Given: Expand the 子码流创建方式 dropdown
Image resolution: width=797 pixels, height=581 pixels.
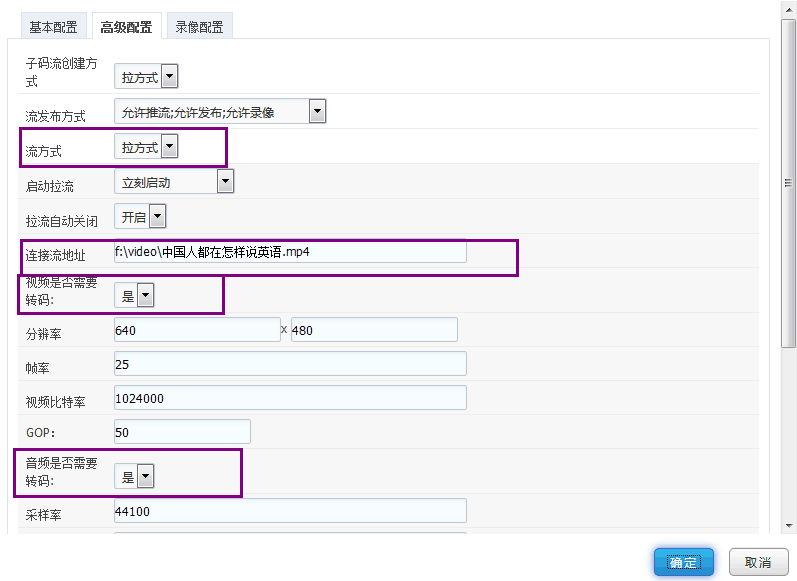Looking at the screenshot, I should coord(146,76).
